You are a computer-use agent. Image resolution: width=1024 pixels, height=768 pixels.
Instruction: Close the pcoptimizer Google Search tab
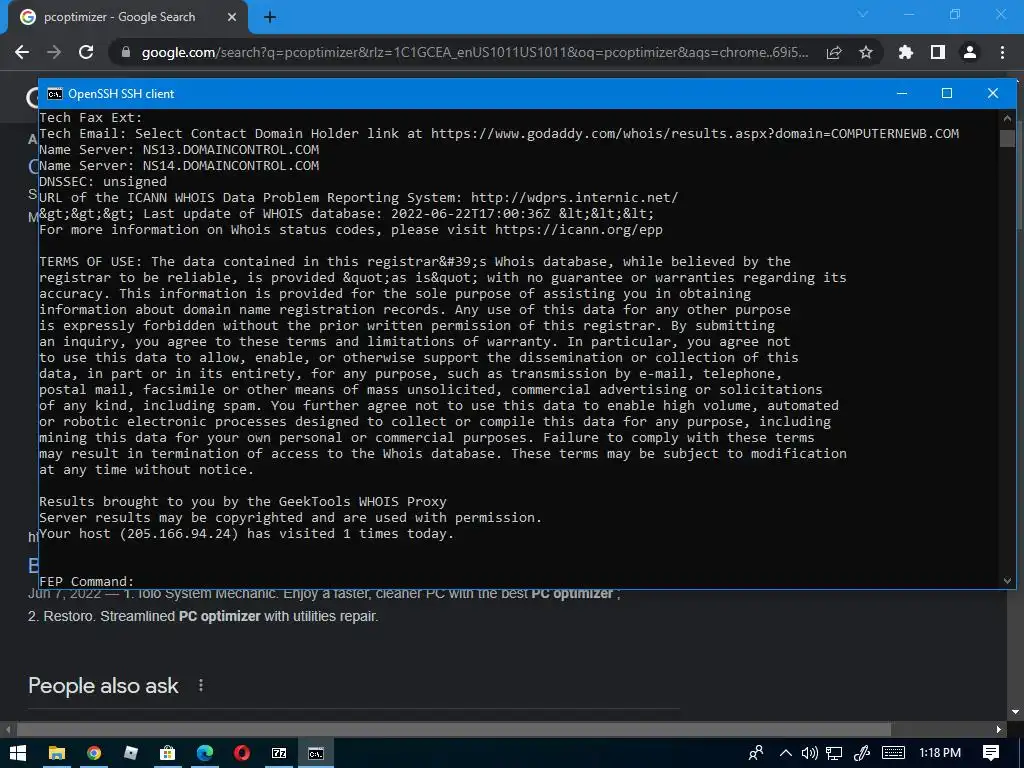pos(232,17)
